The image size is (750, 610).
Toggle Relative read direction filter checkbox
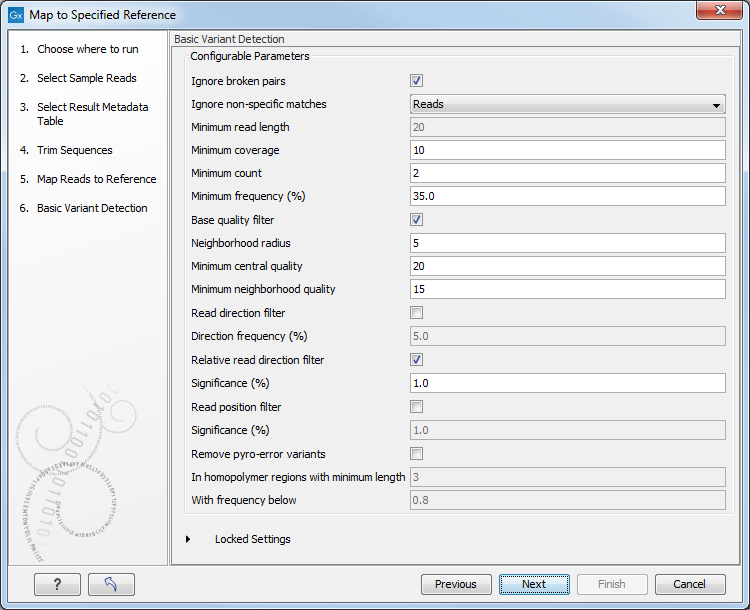(x=417, y=360)
